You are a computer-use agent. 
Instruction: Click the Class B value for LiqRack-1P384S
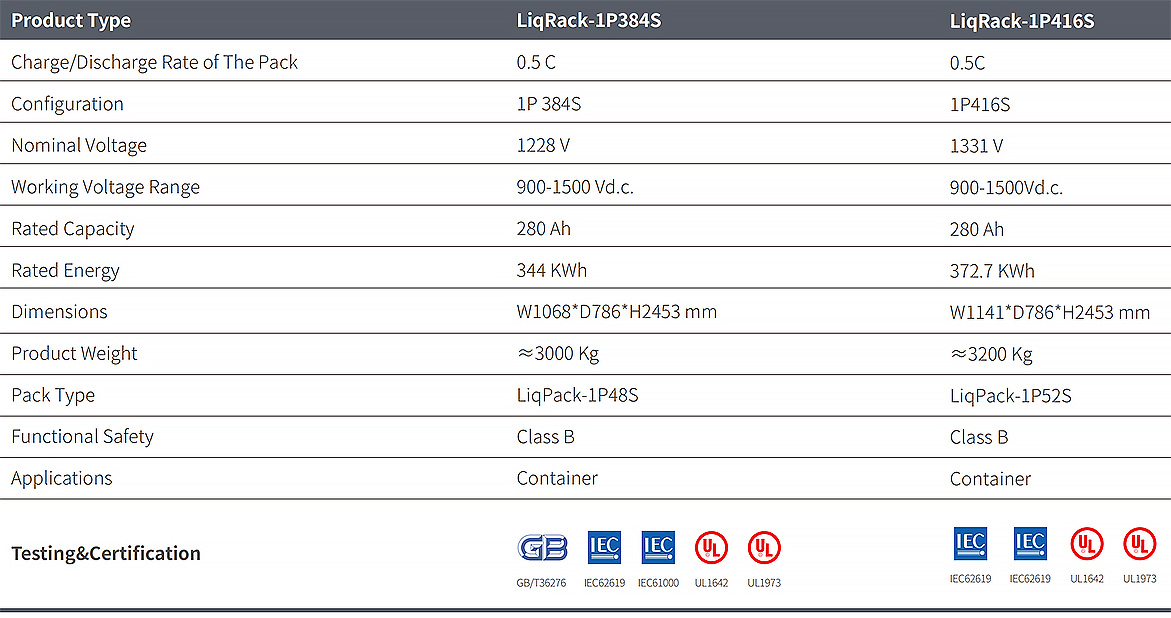pyautogui.click(x=545, y=437)
